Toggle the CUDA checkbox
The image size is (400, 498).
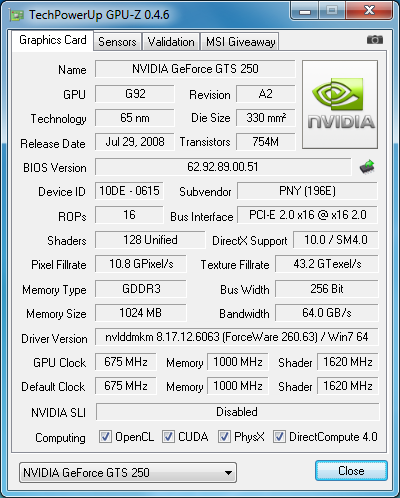point(168,436)
